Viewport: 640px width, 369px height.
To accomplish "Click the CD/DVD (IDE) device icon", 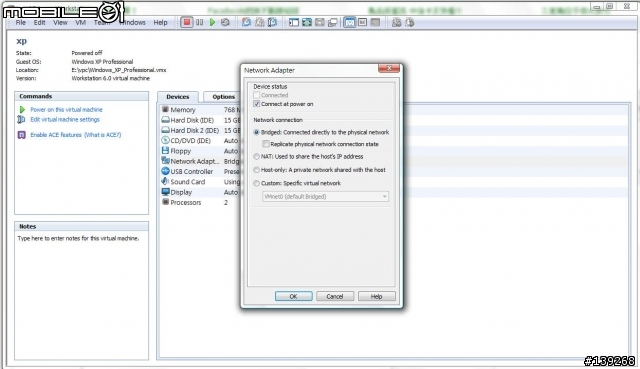I will click(x=165, y=140).
